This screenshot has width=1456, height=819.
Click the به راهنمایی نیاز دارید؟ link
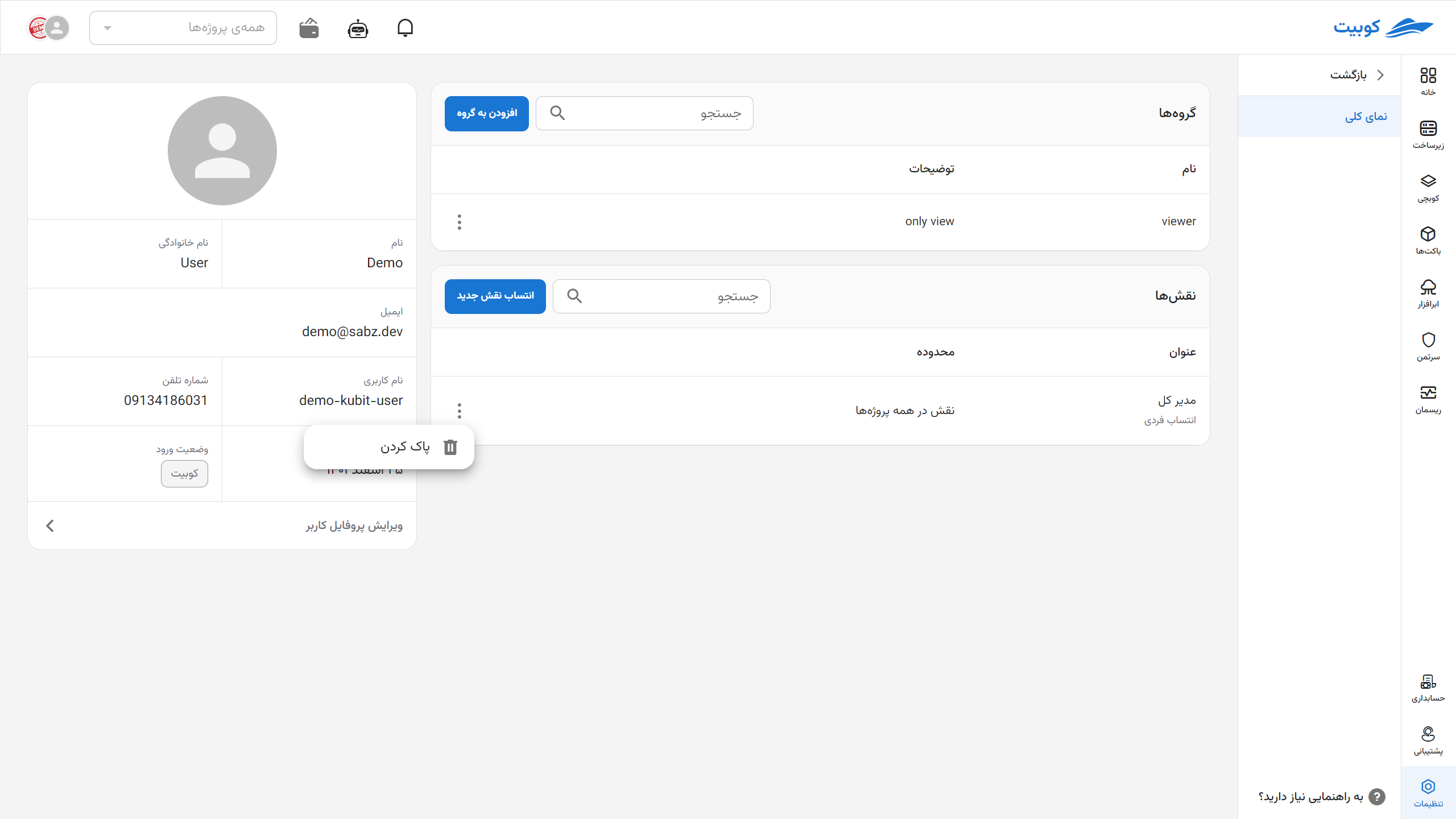[1311, 797]
